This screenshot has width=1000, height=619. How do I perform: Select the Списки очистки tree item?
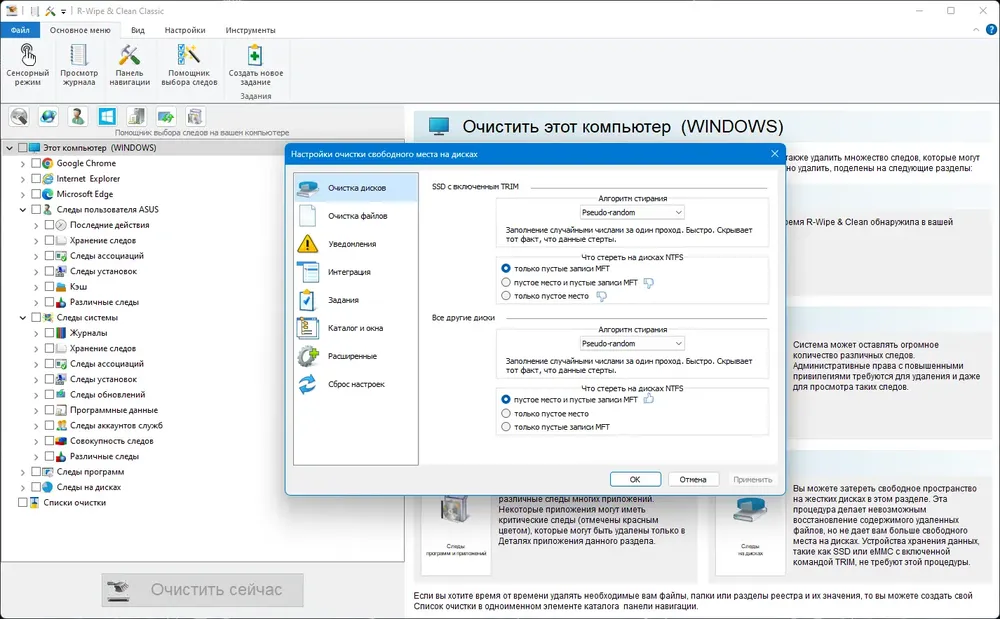[x=75, y=503]
